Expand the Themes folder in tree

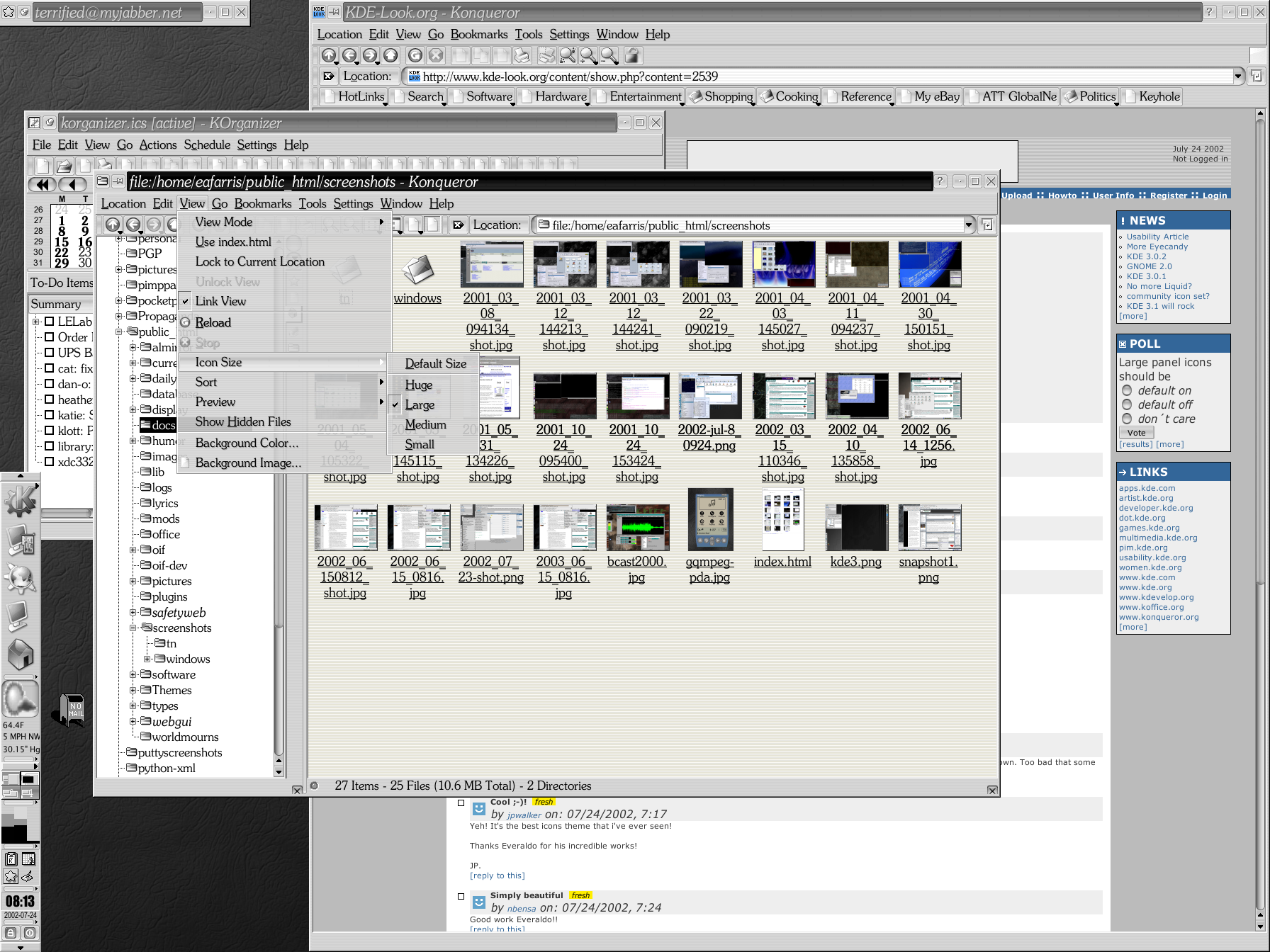[133, 691]
